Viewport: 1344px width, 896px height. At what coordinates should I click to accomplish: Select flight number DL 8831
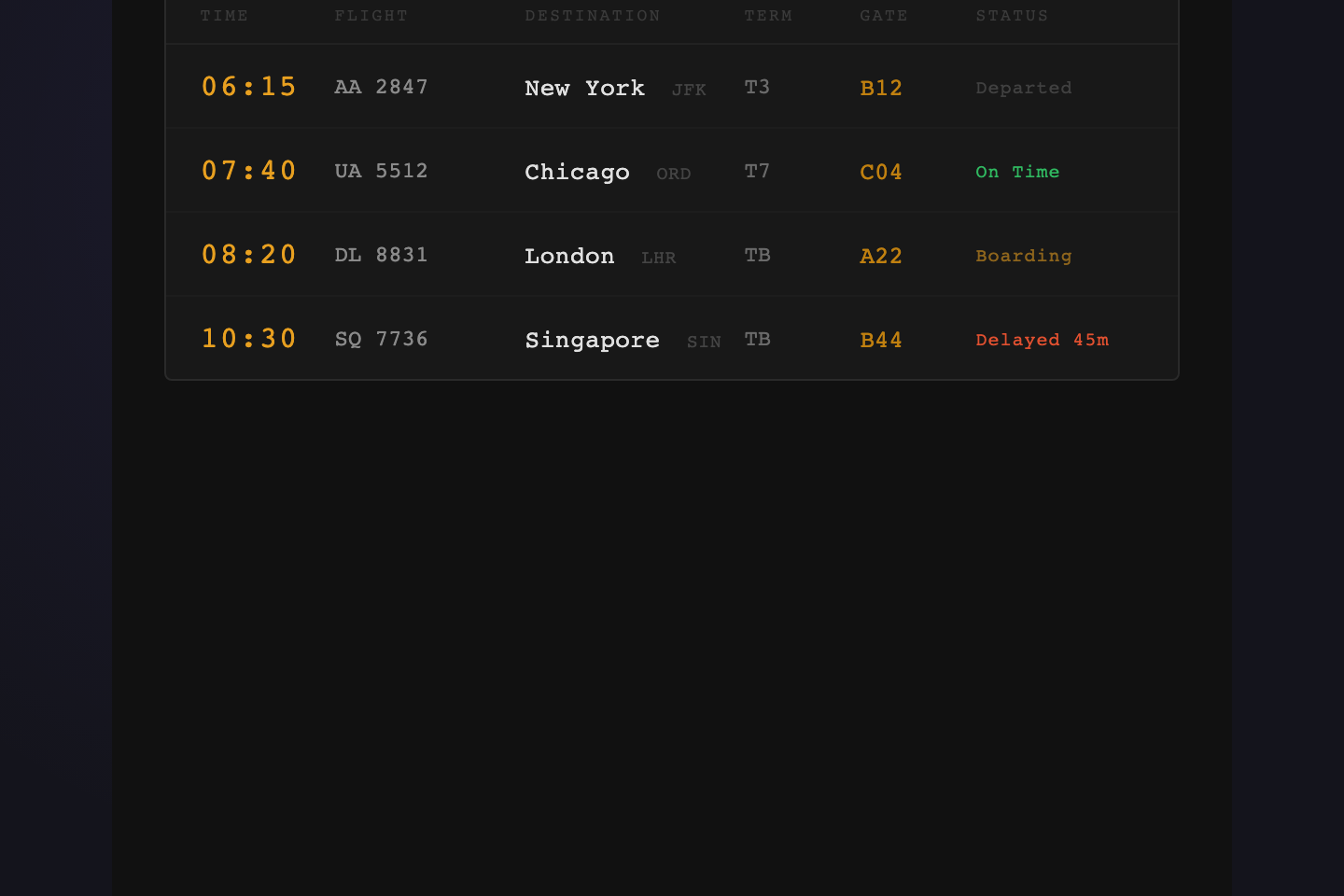(382, 255)
